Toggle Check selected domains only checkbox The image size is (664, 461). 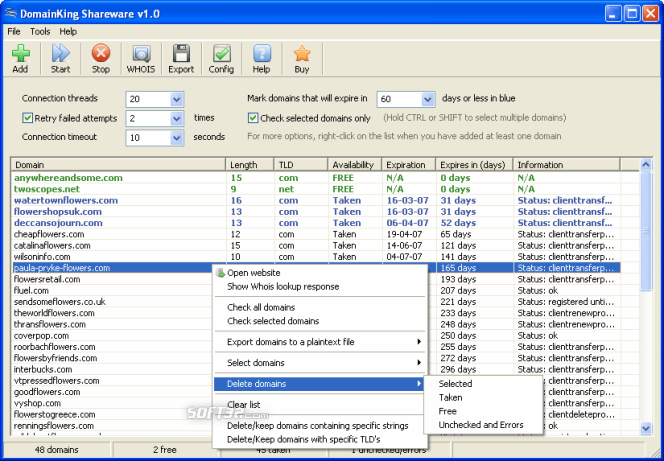point(253,118)
